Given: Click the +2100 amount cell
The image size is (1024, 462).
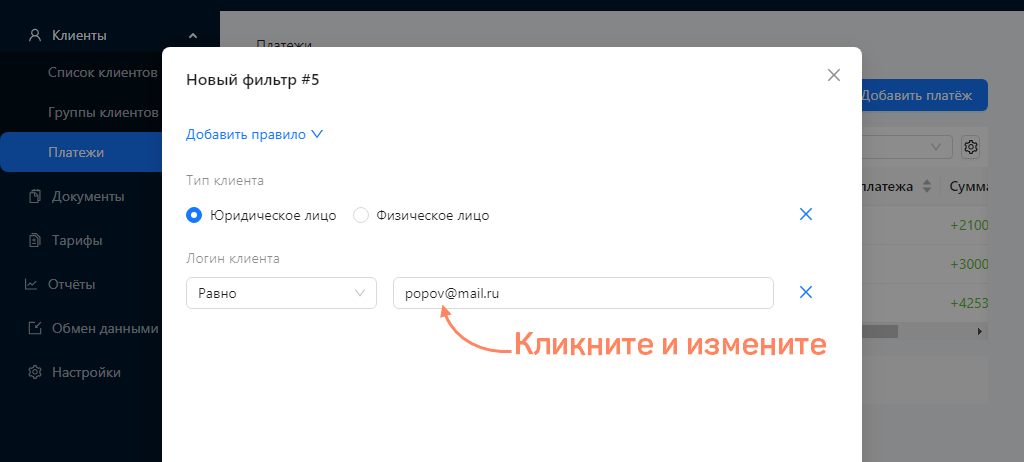Looking at the screenshot, I should tap(969, 225).
